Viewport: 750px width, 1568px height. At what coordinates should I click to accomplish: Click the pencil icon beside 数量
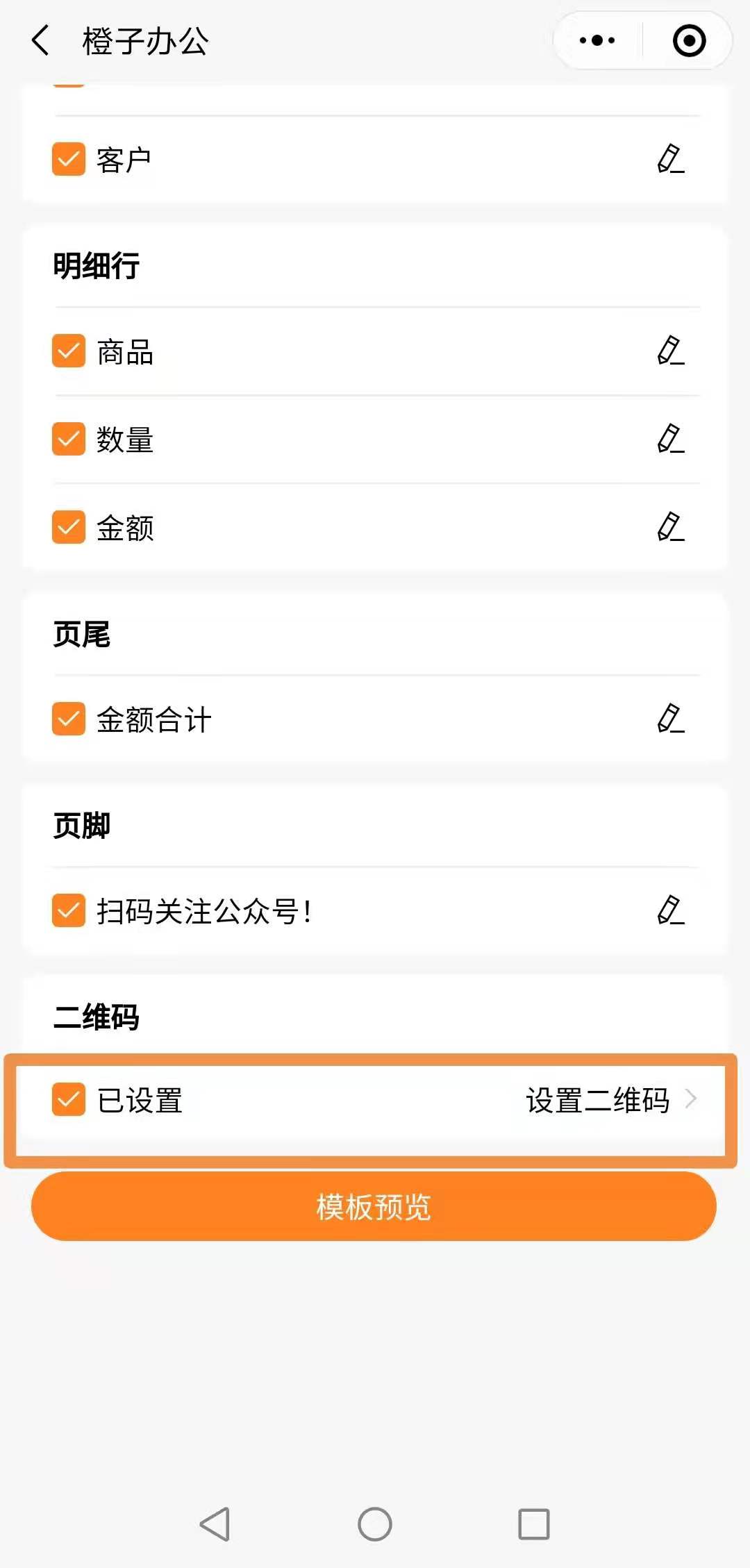tap(670, 439)
